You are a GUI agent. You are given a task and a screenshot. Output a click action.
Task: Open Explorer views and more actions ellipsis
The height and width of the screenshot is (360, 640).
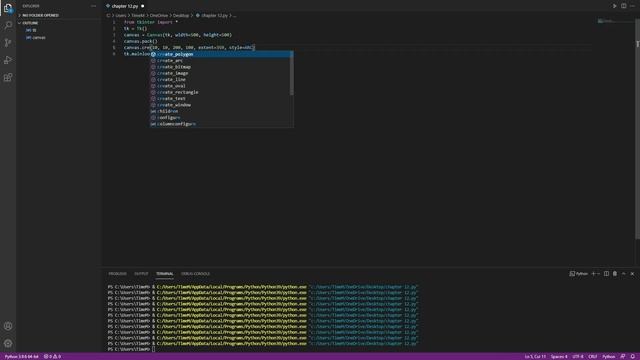(x=93, y=6)
